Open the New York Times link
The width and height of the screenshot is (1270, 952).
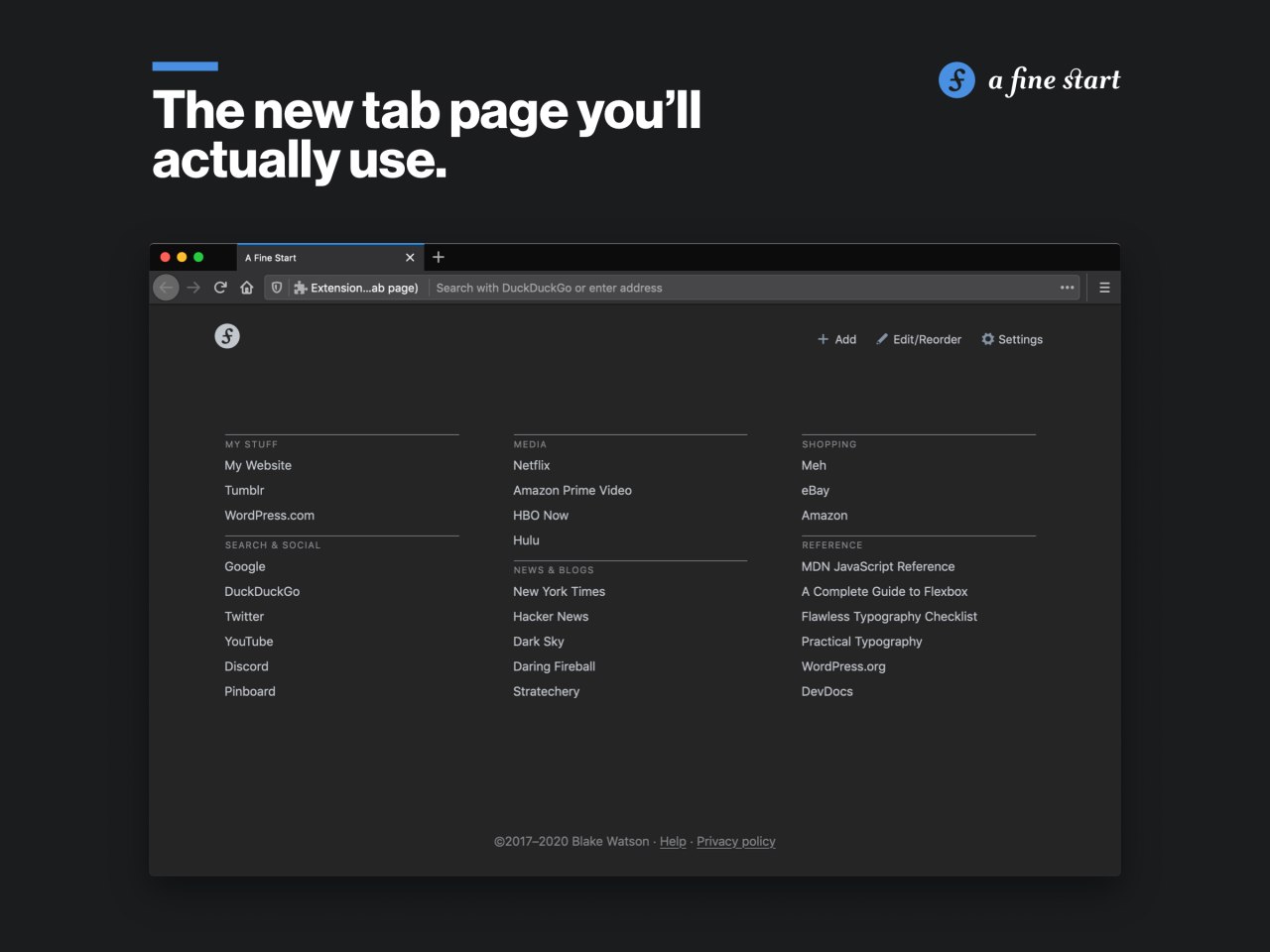(560, 591)
